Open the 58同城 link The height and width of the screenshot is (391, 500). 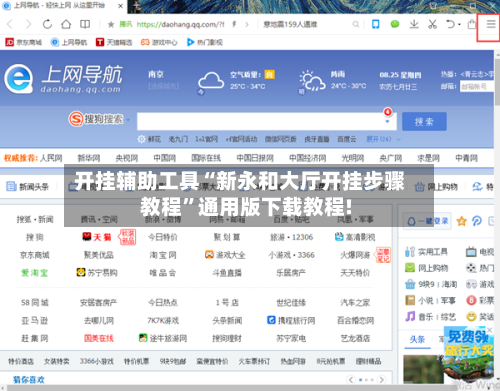click(35, 303)
